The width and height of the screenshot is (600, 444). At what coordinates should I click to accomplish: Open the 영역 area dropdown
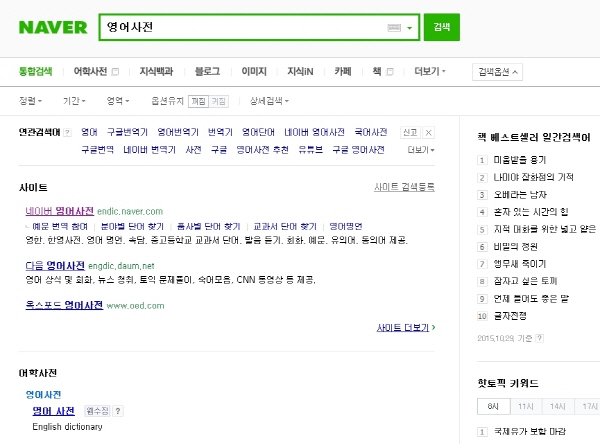click(x=117, y=101)
